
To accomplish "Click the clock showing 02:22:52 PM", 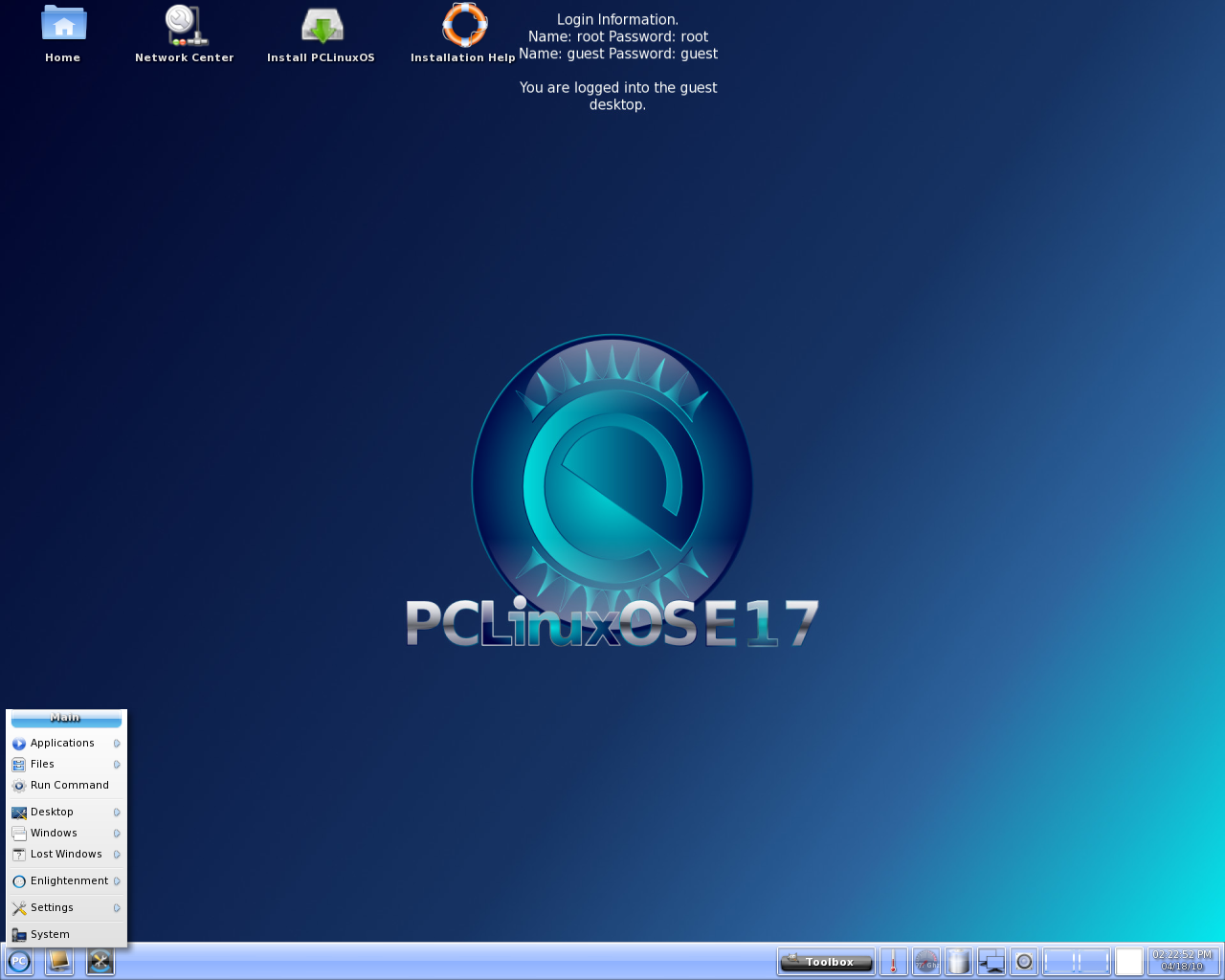I will pos(1183,961).
